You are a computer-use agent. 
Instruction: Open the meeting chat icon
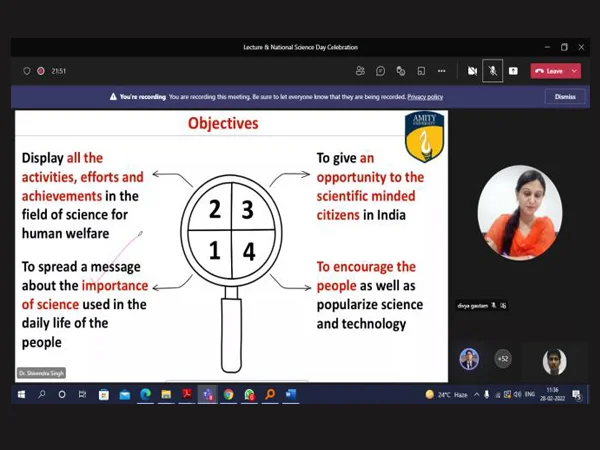tap(380, 71)
